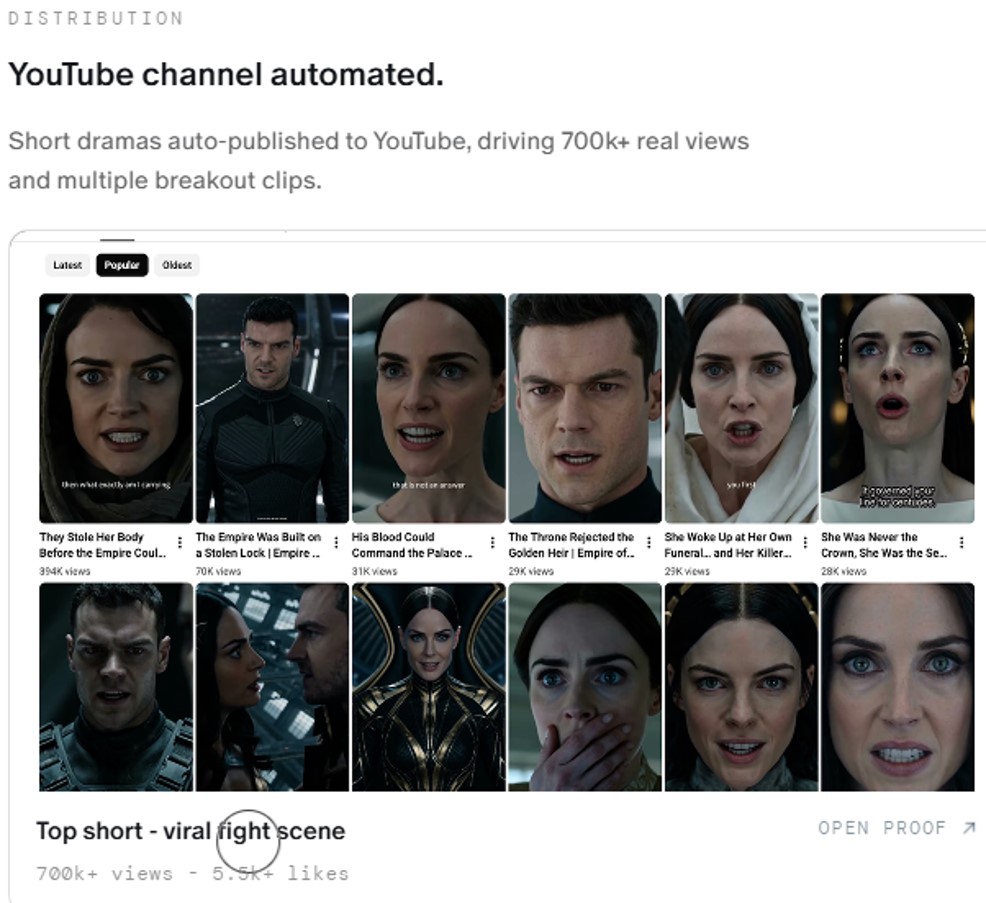986x903 pixels.
Task: Click the arrow icon next to OPEN PROOF
Action: pyautogui.click(x=969, y=828)
